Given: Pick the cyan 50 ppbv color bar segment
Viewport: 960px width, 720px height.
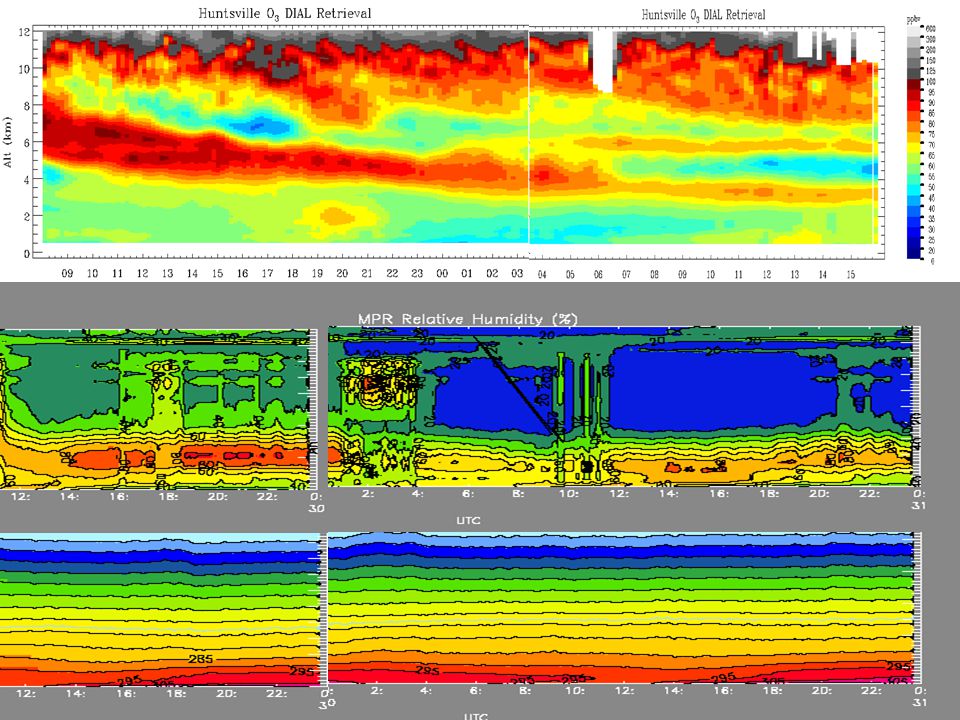Looking at the screenshot, I should click(x=913, y=190).
